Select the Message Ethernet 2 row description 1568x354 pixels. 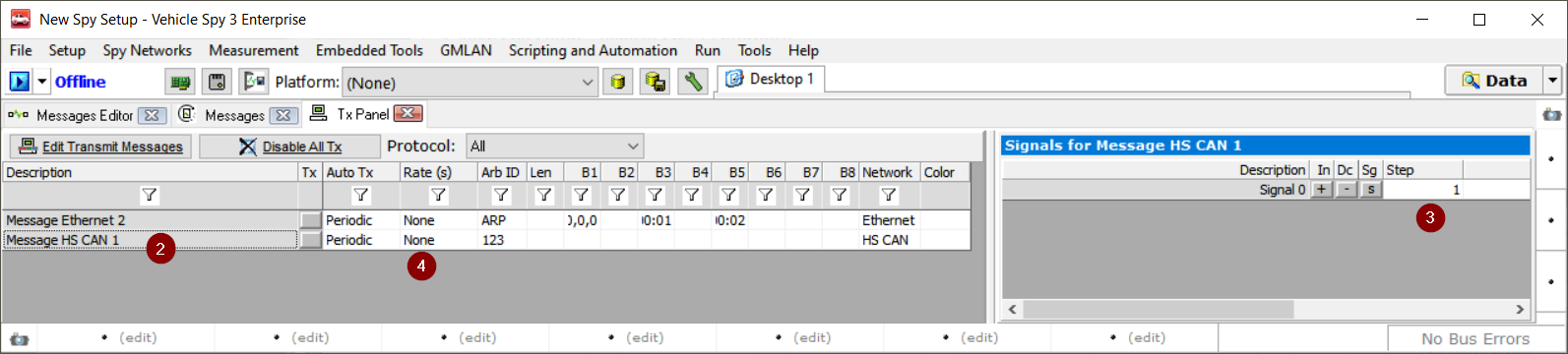click(151, 220)
